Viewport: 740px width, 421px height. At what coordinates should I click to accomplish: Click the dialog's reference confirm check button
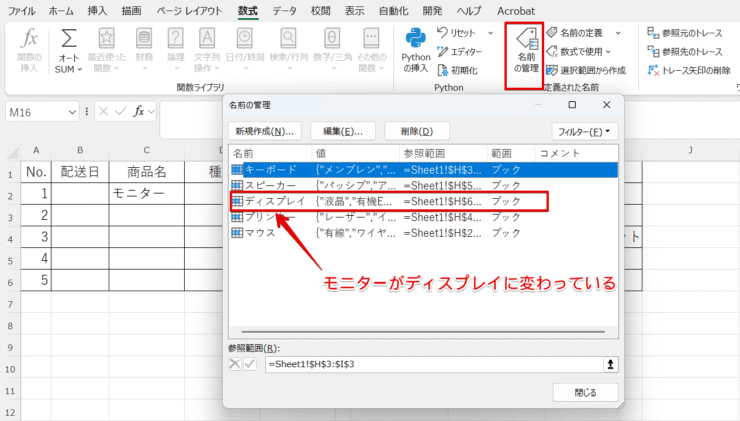(250, 364)
